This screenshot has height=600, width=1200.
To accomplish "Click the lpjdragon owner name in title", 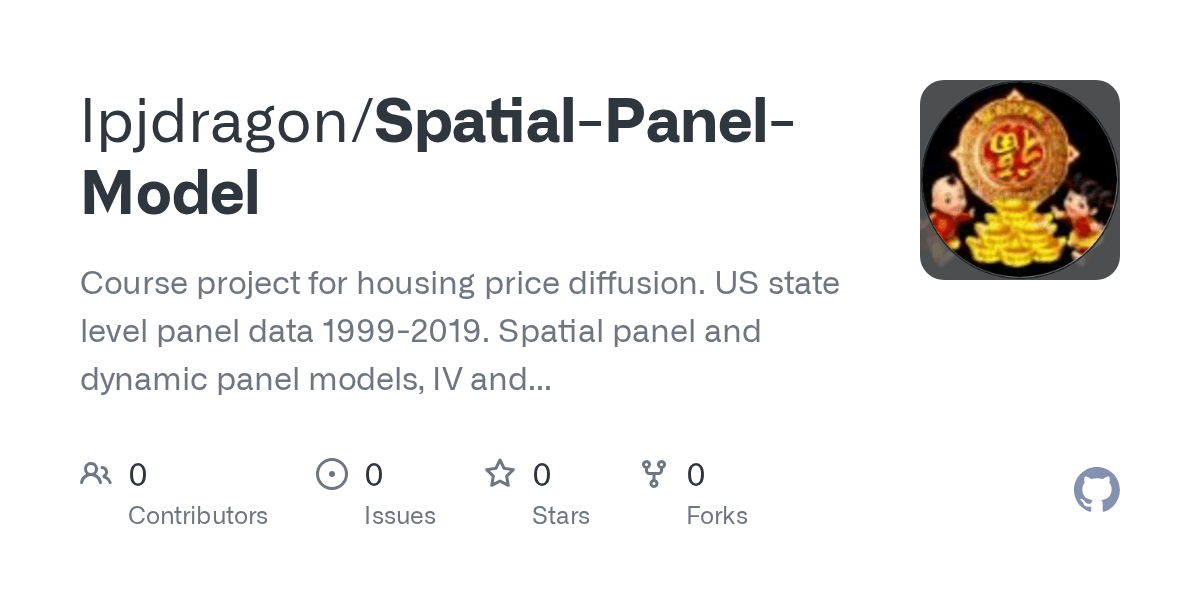I will (224, 123).
